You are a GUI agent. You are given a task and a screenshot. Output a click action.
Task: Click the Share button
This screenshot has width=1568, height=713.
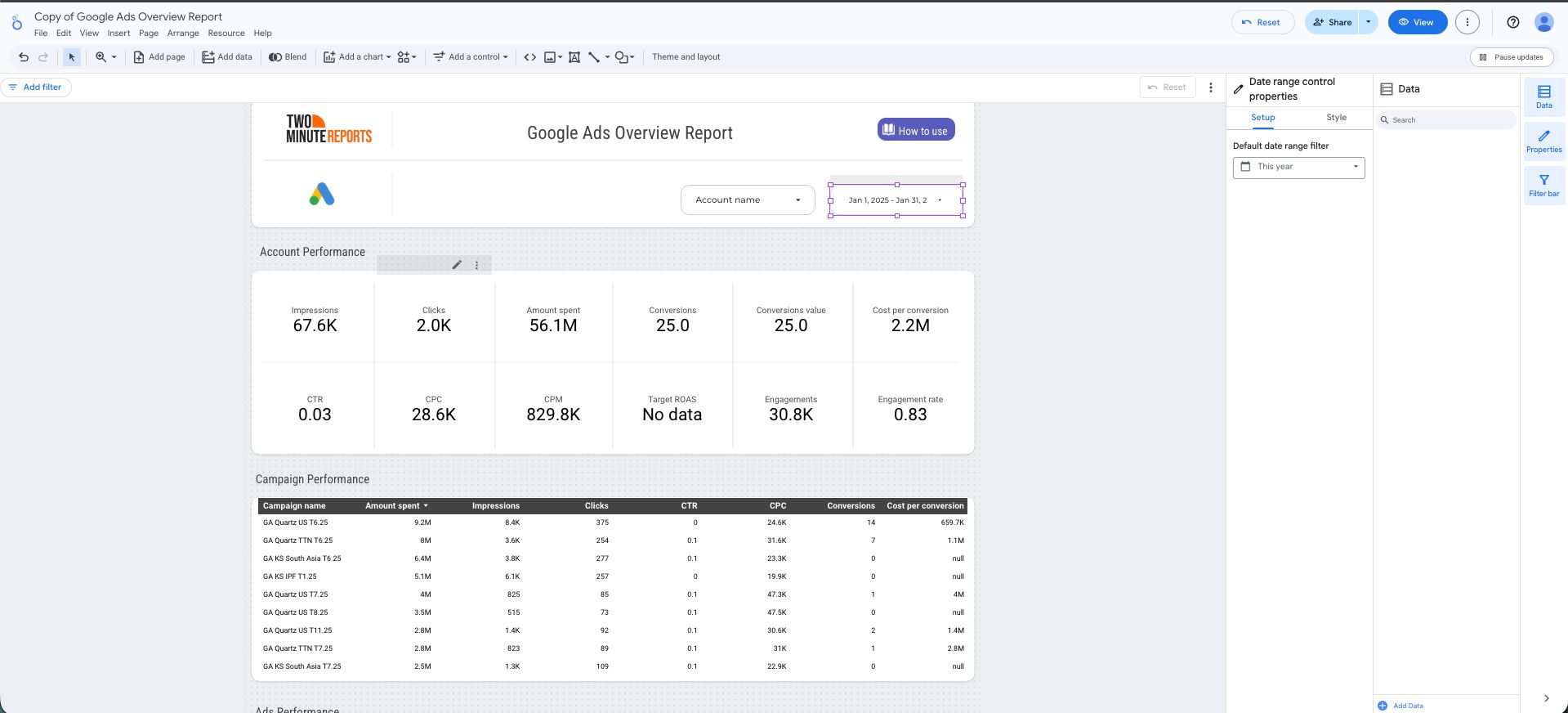coord(1332,22)
